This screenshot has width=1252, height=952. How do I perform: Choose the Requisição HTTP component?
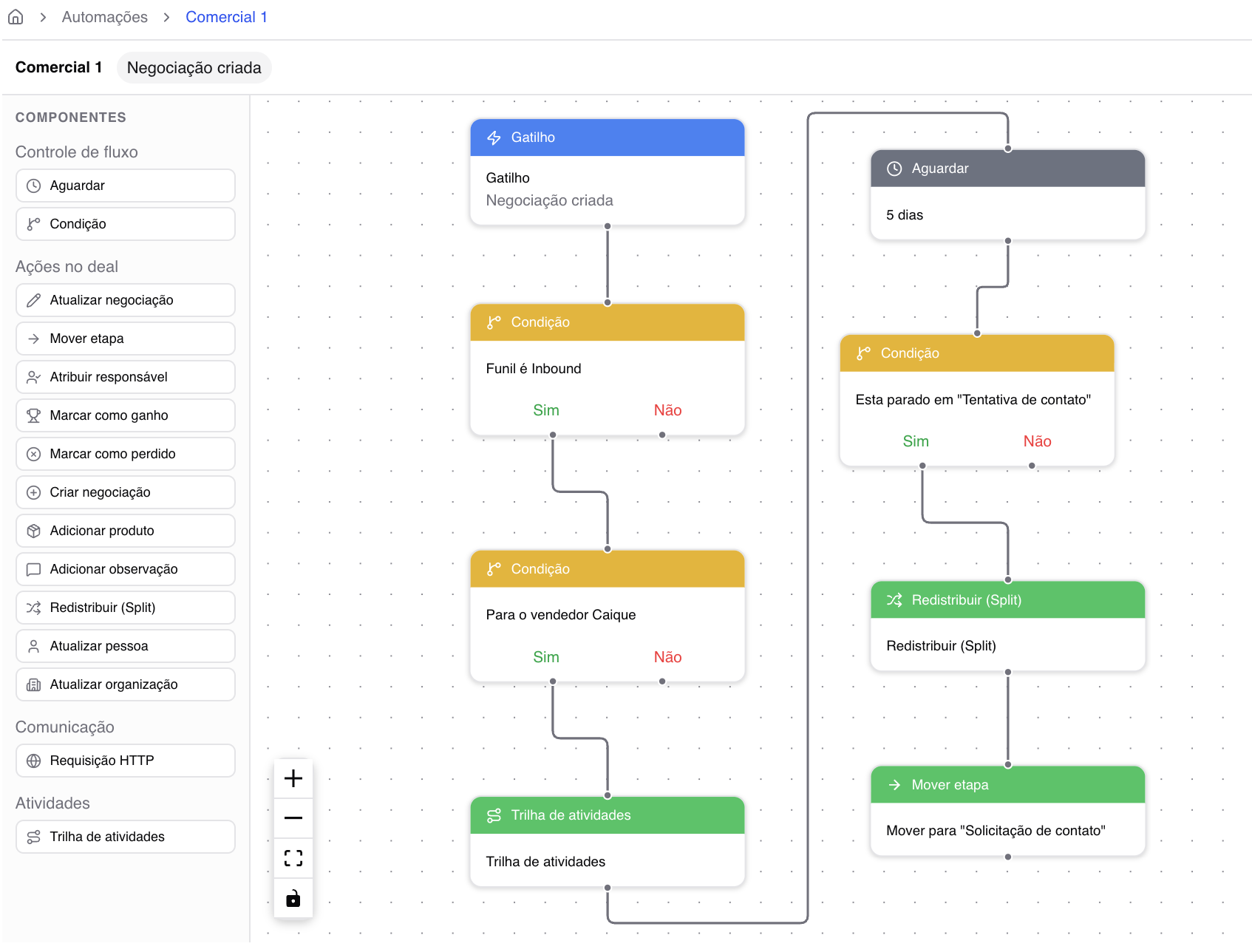pyautogui.click(x=125, y=761)
